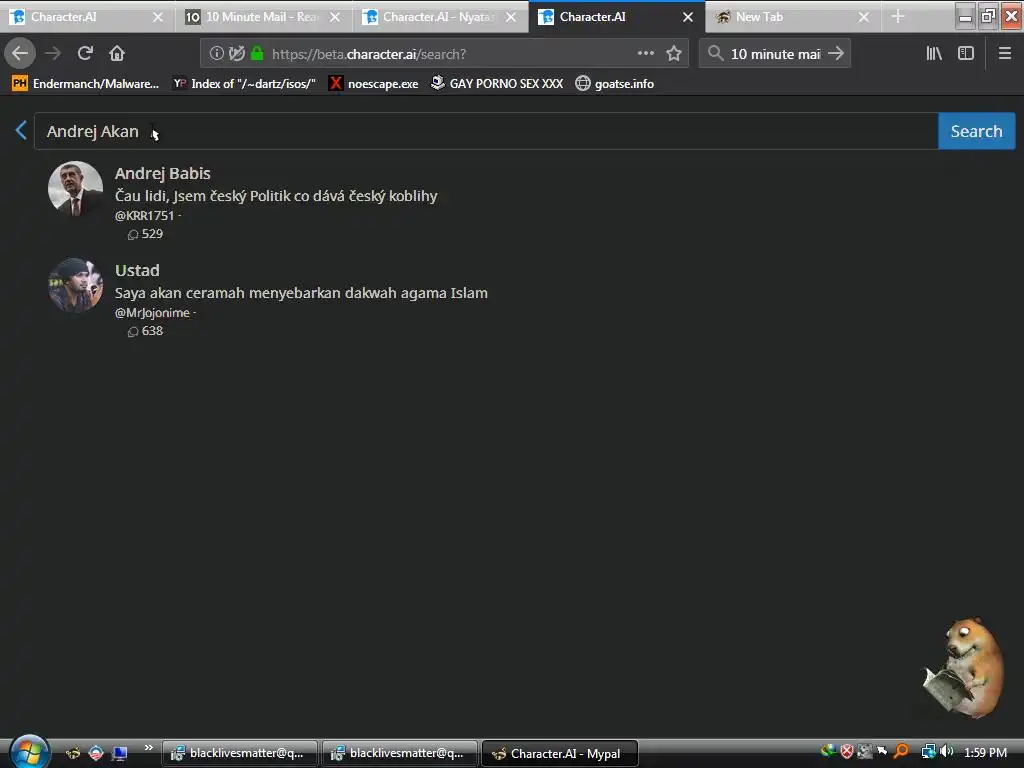Close the 10 Minute Mail tab
Viewport: 1024px width, 768px height.
pyautogui.click(x=335, y=18)
